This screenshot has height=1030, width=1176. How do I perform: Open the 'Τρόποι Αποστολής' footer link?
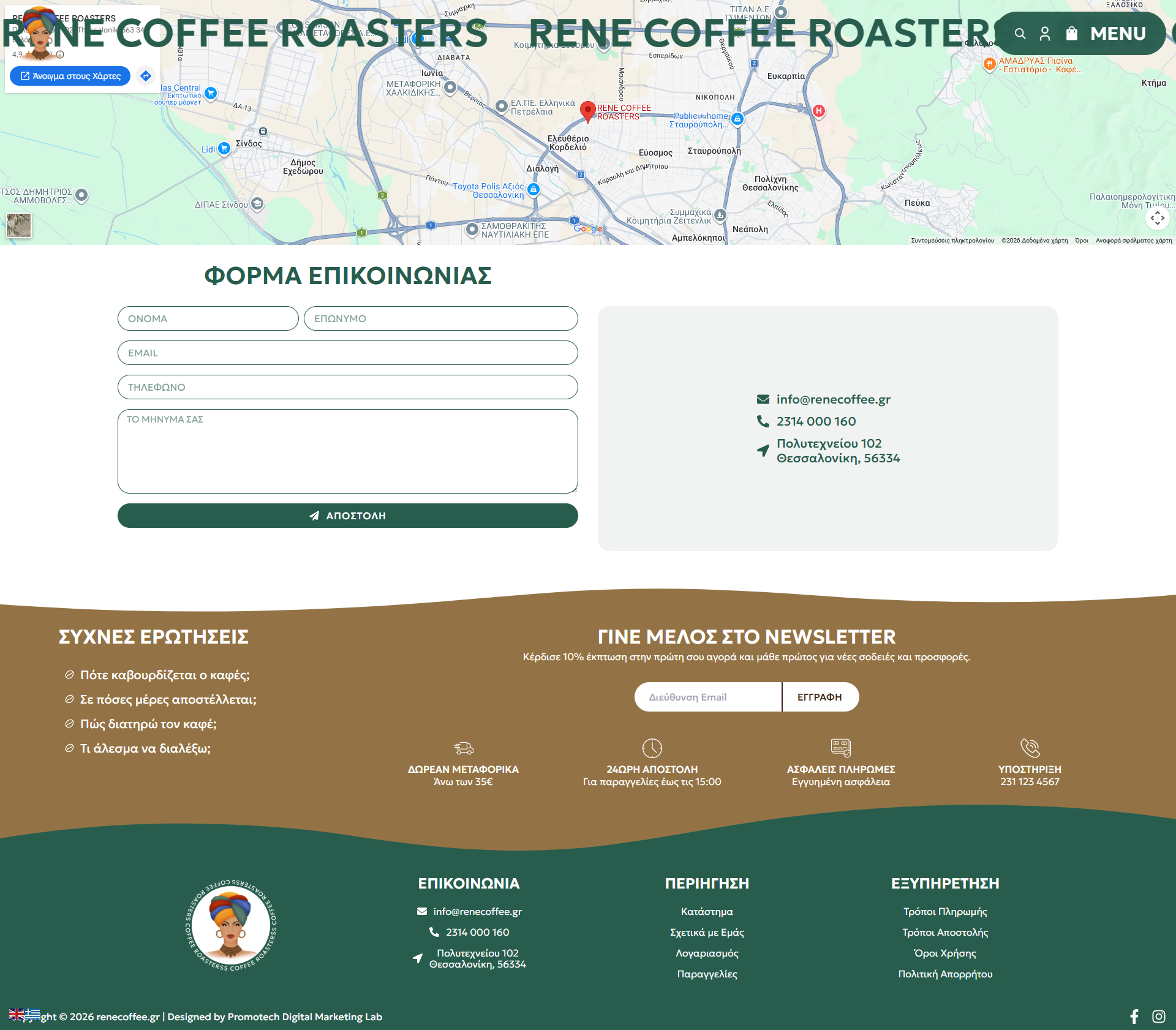945,932
